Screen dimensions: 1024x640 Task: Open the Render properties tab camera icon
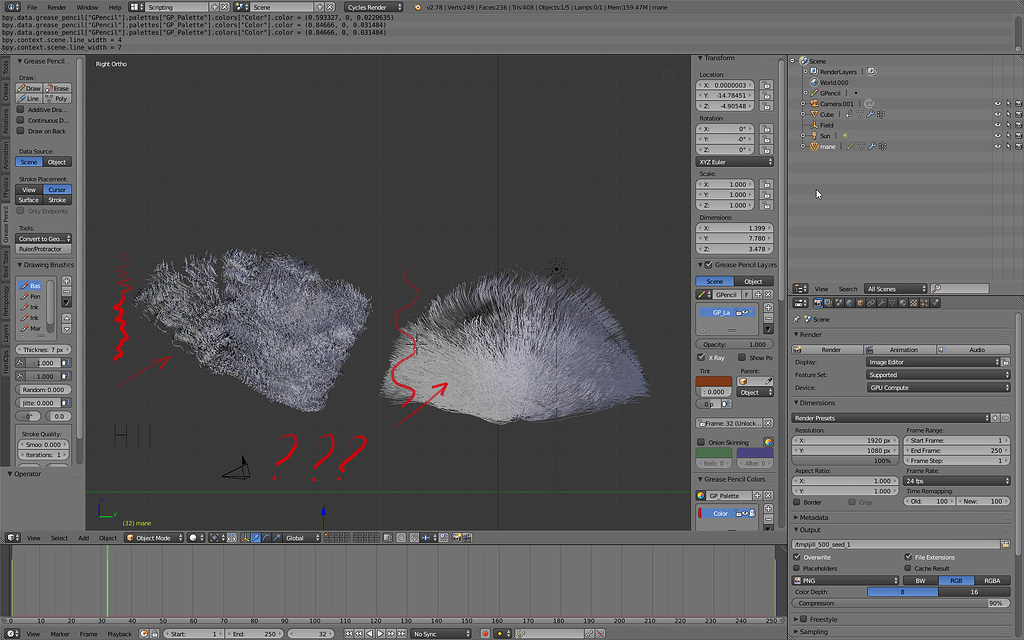click(818, 303)
